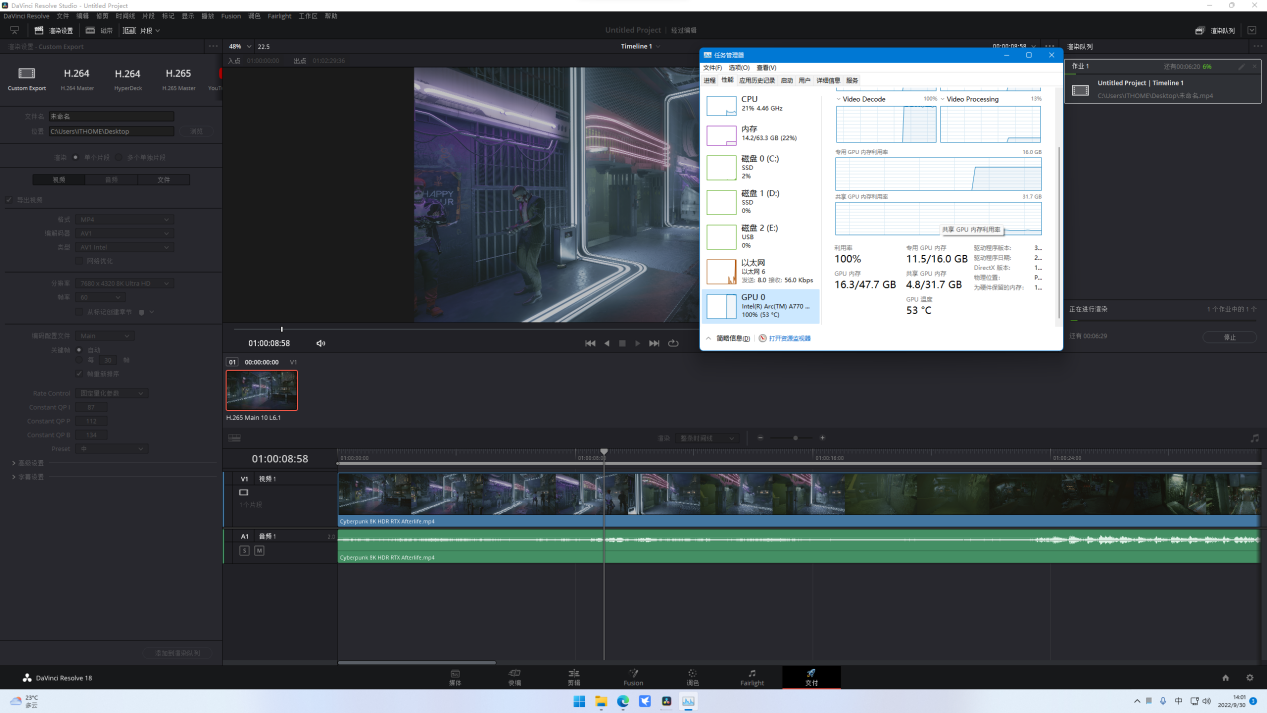Click the viewer scrub bar playhead
1267x713 pixels.
(x=282, y=329)
